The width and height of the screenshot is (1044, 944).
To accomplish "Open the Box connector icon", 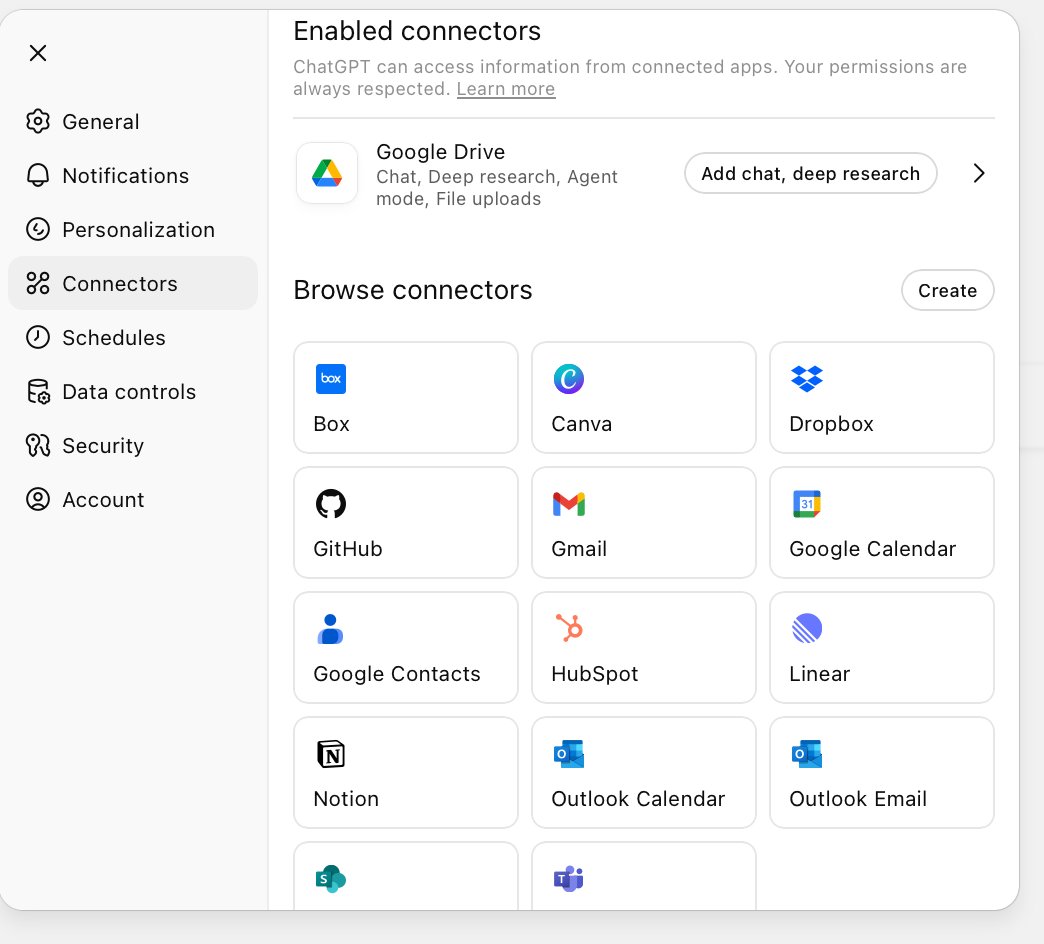I will pos(330,379).
